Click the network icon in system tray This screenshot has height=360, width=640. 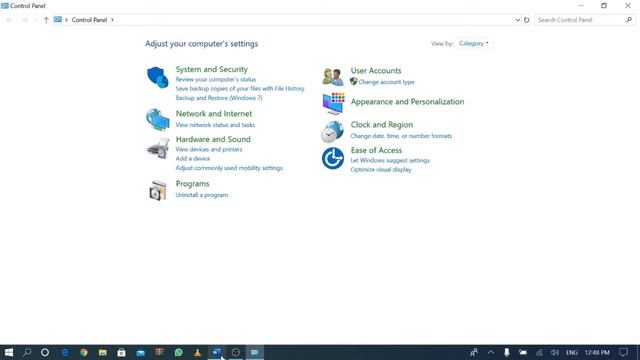[539, 352]
